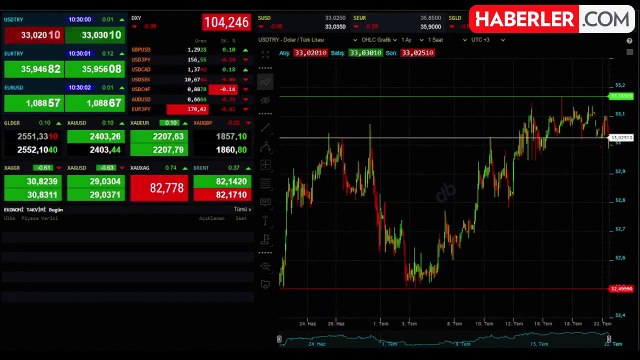Click the Son value 33,02510 above chart
This screenshot has width=640, height=360.
pyautogui.click(x=417, y=53)
